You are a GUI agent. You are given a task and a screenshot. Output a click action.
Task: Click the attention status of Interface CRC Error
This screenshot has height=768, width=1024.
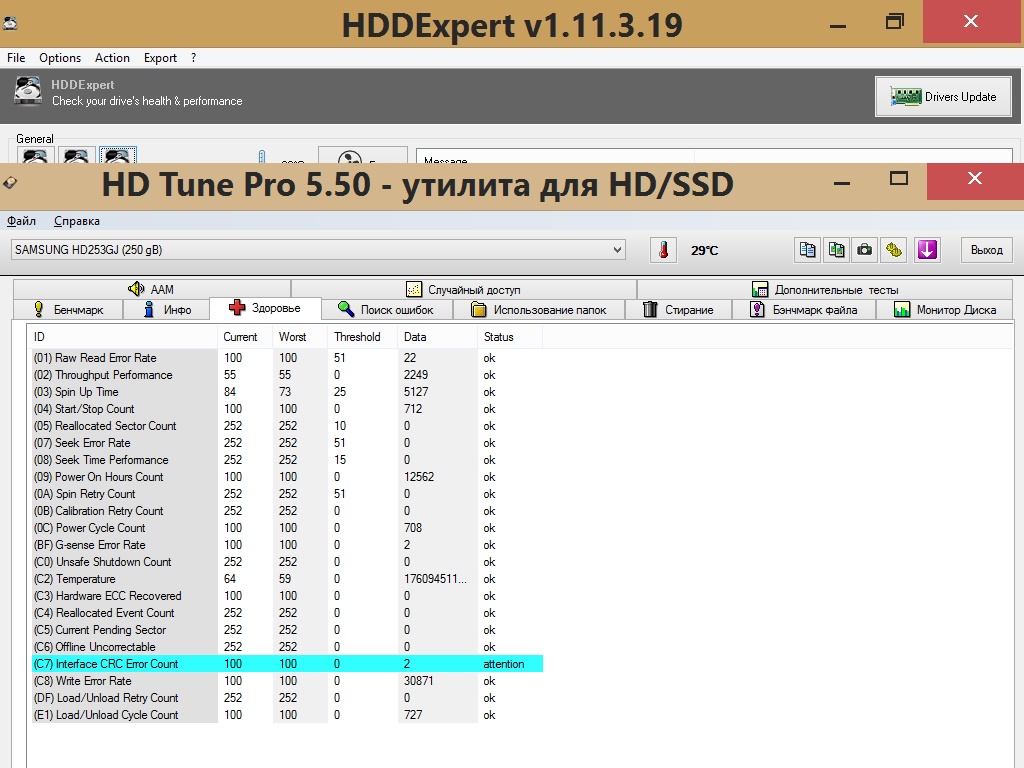tap(504, 664)
